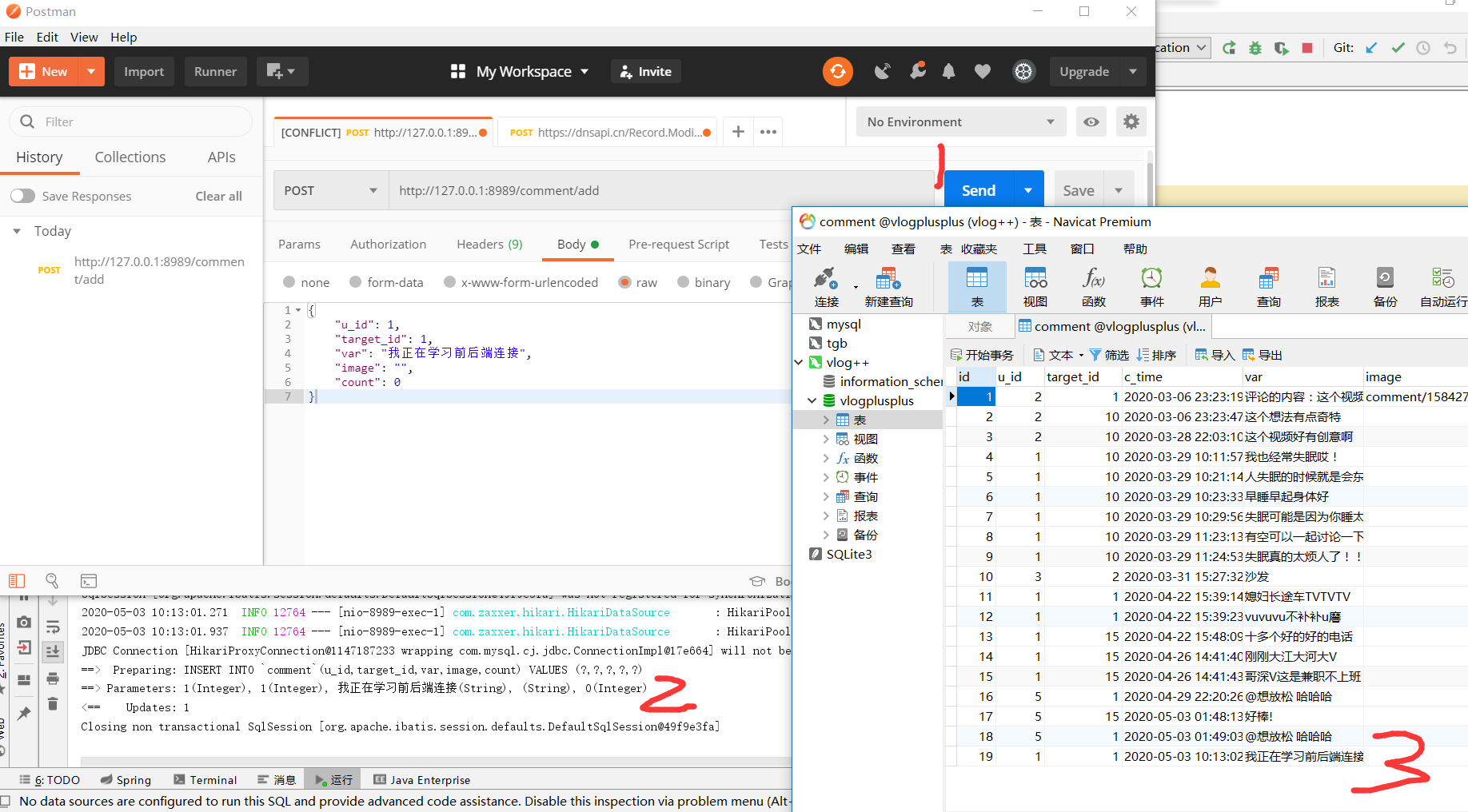Click the IDE red stop icon
Screen dimensions: 1468x812
point(1307,48)
